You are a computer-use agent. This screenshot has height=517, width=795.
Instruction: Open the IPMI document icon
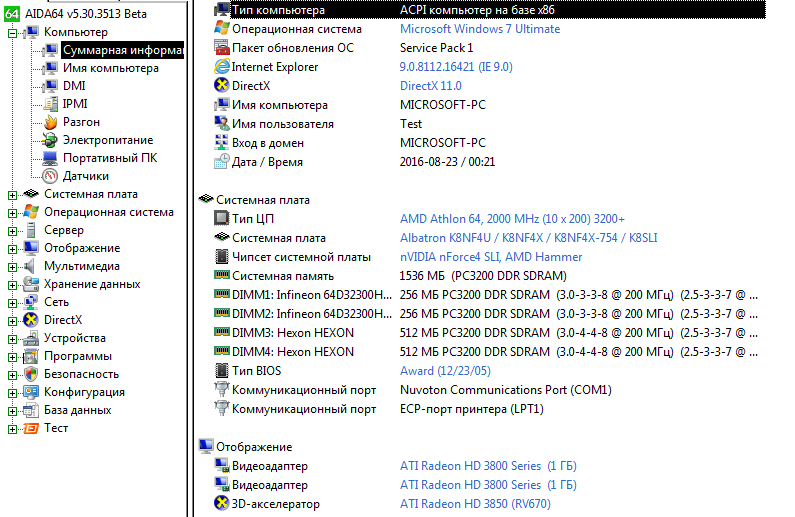point(50,104)
